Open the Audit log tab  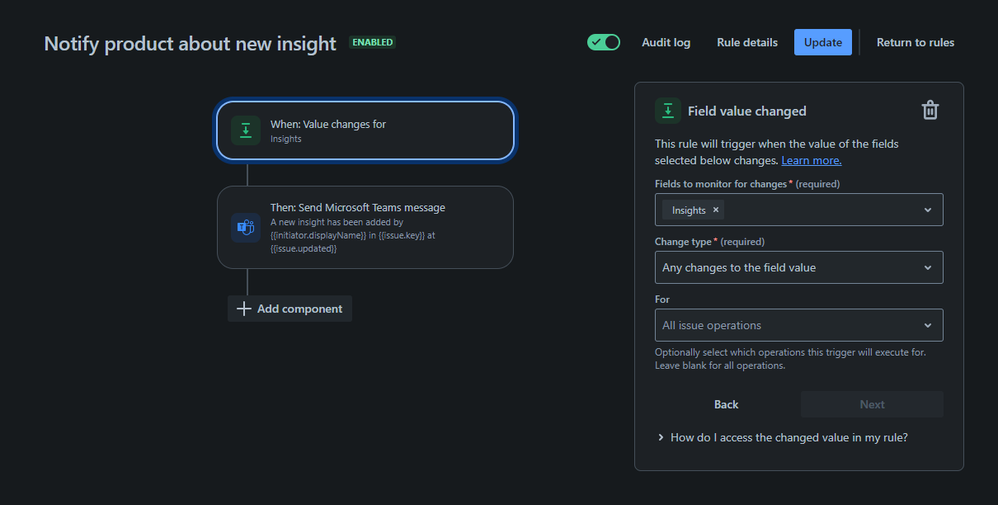pos(666,43)
